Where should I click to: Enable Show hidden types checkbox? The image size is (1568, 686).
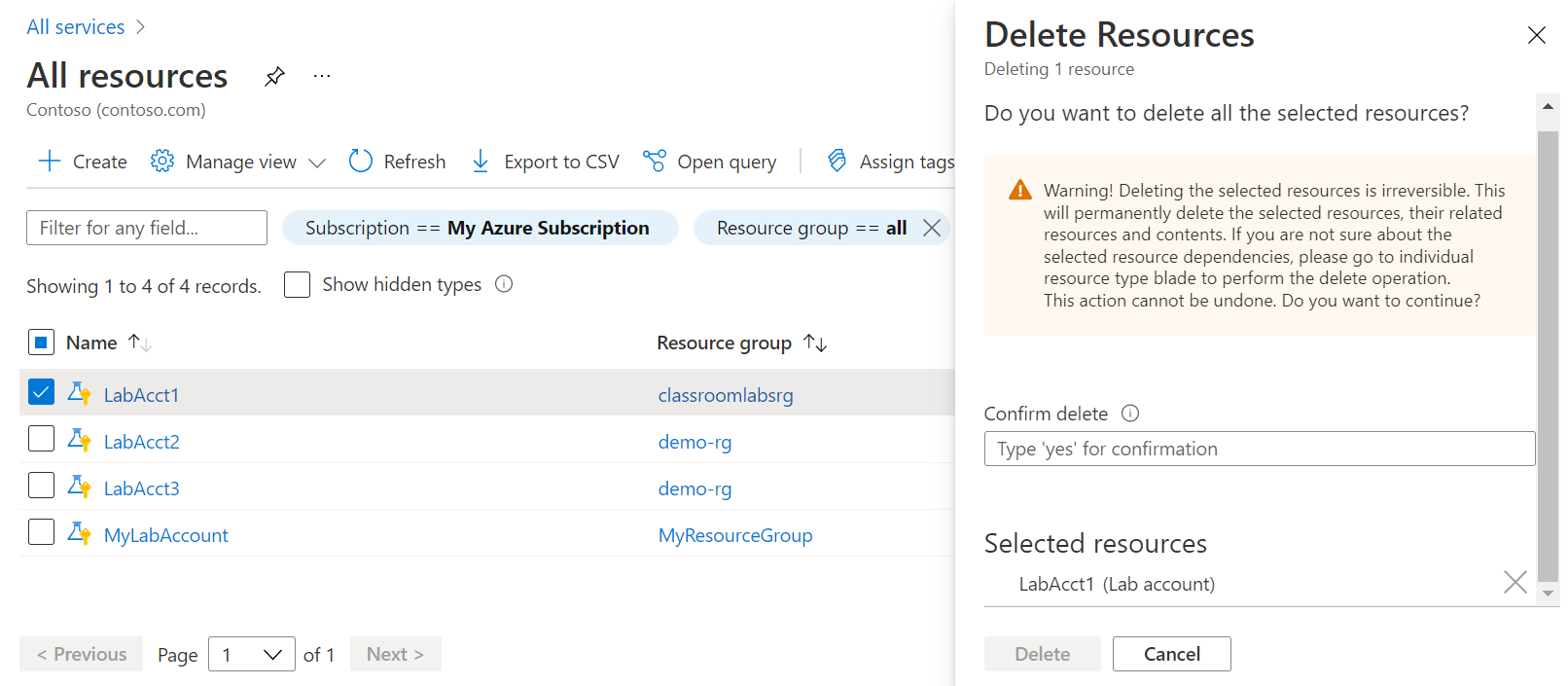(x=297, y=284)
